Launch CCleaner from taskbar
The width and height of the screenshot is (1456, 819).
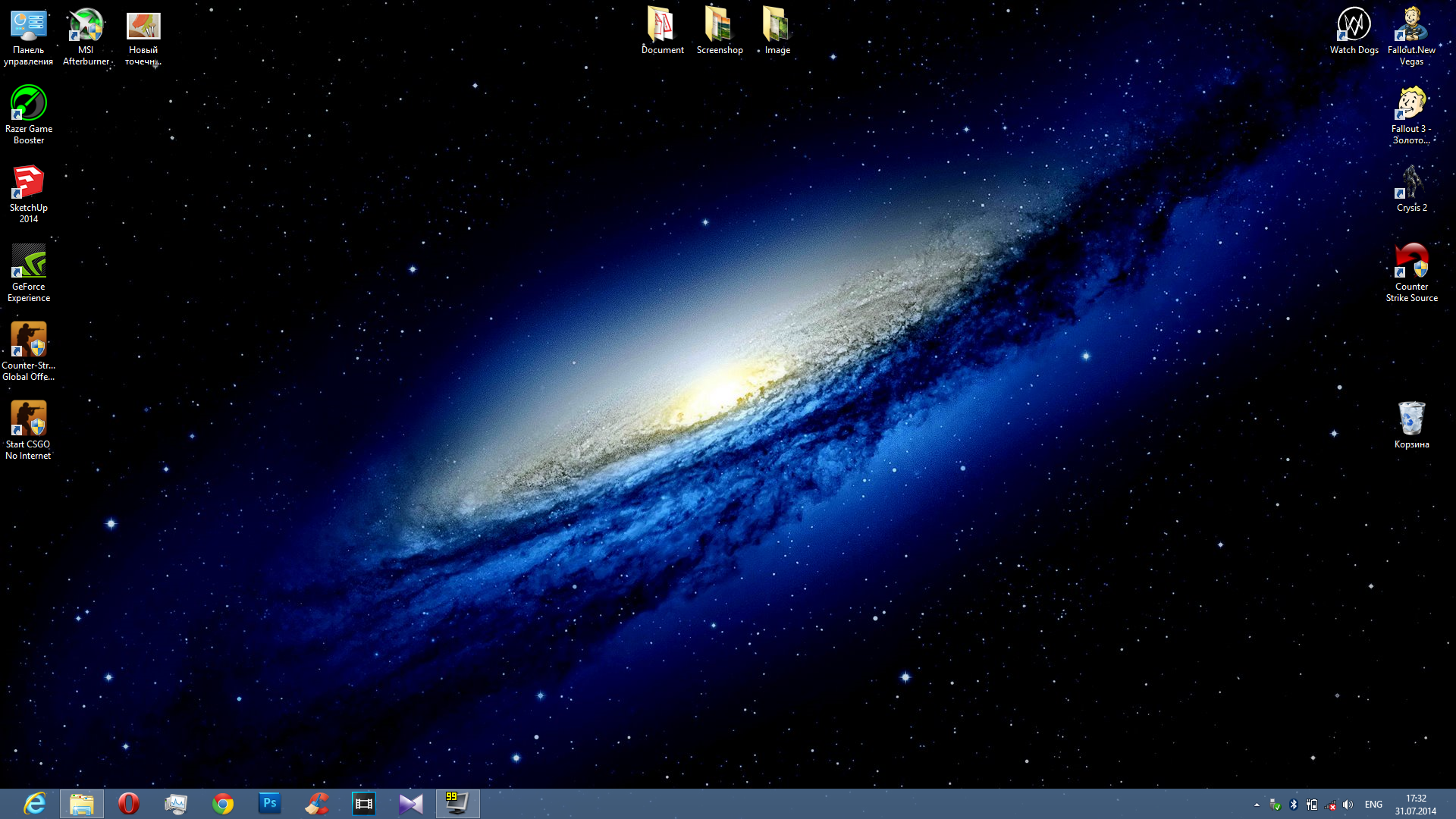point(317,804)
